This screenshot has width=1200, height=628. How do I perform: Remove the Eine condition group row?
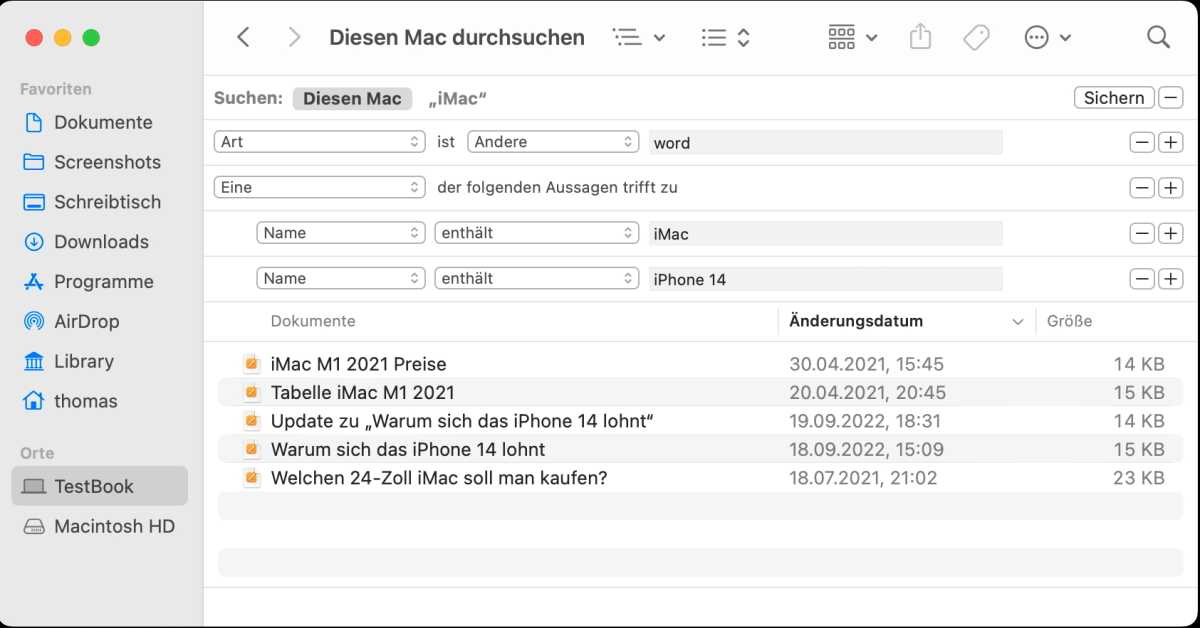click(1142, 187)
